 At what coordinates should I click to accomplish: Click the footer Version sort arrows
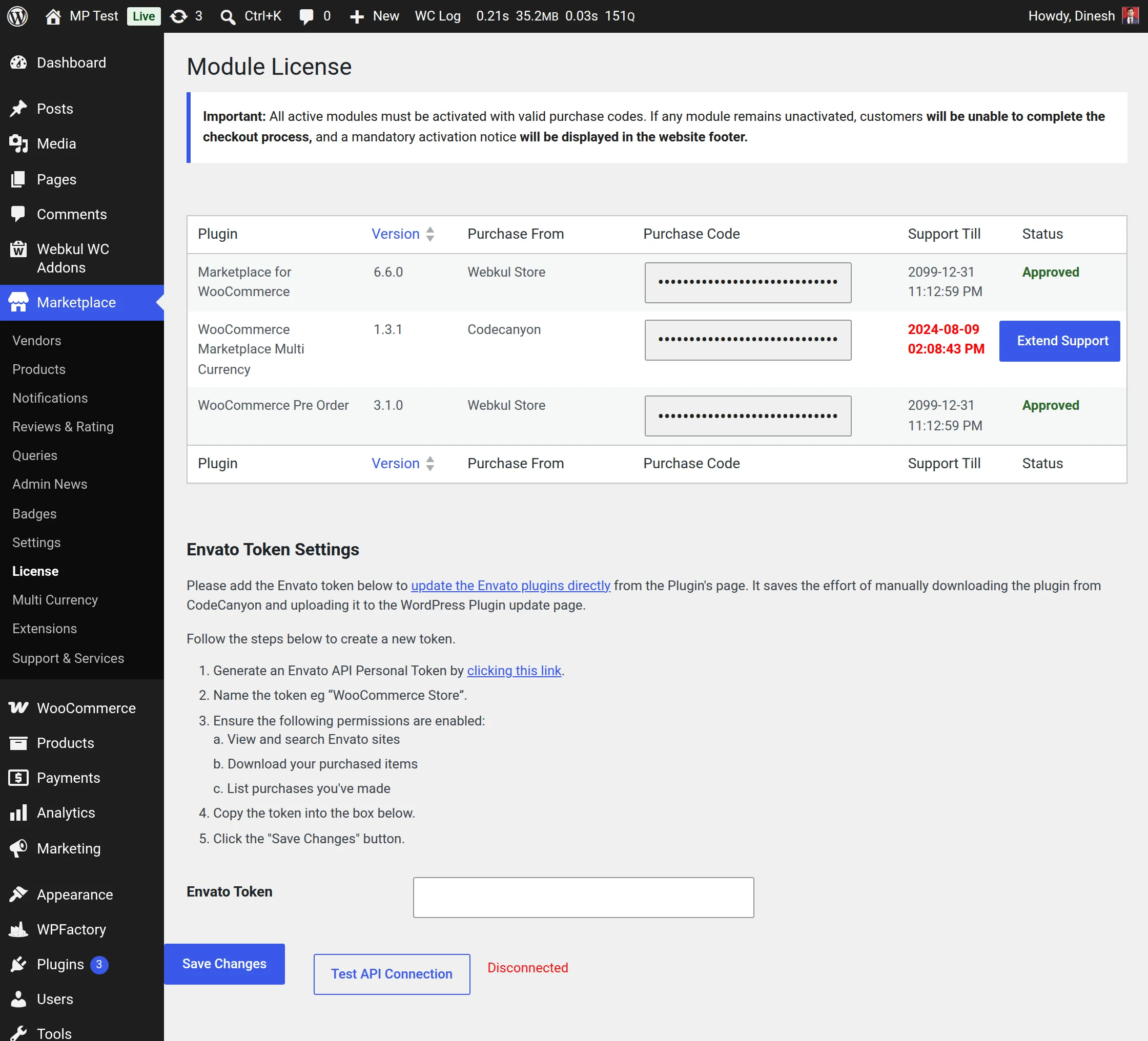tap(430, 463)
